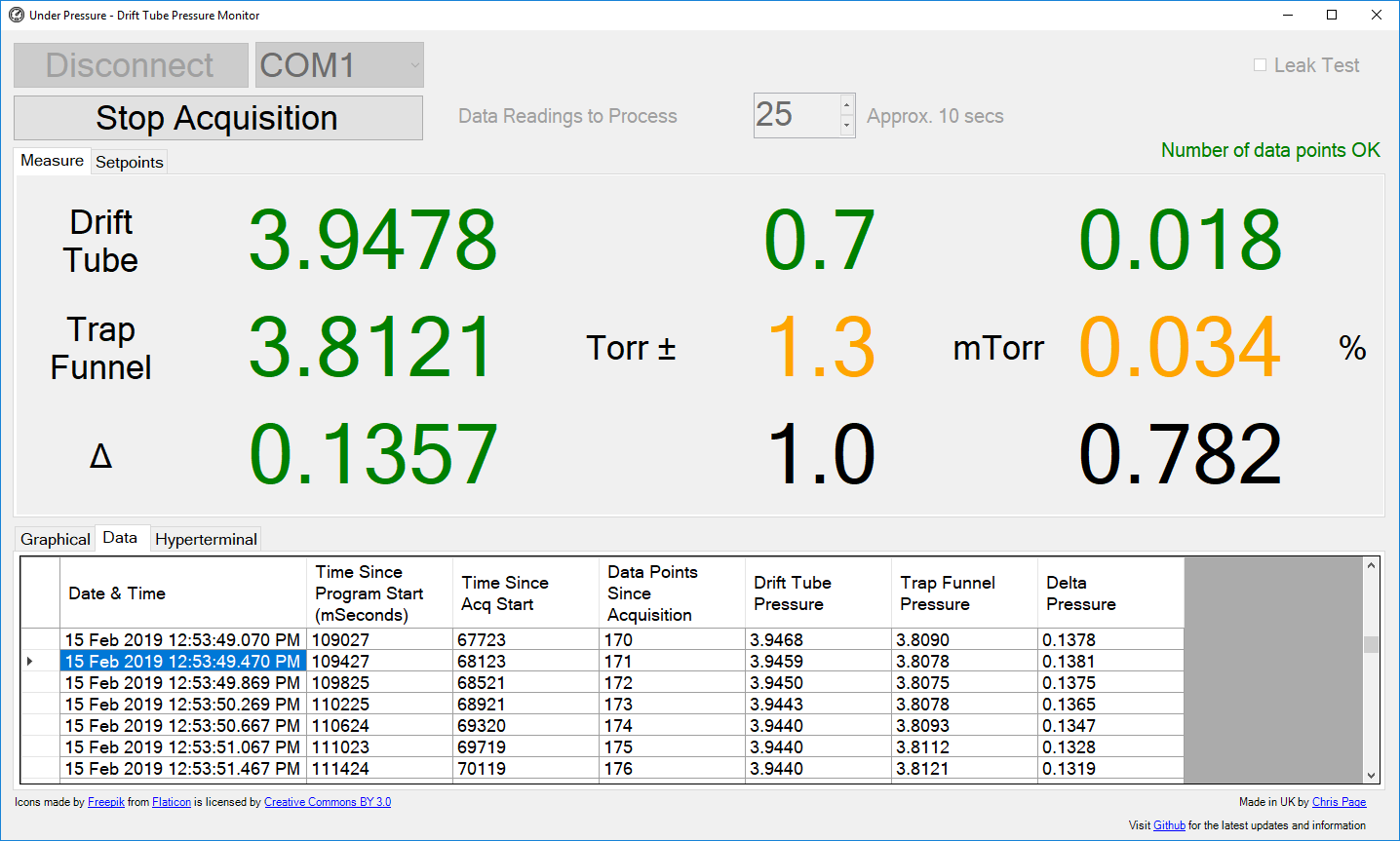Click delta pressure cell 0.1381
Viewport: 1400px width, 841px height.
click(1111, 661)
